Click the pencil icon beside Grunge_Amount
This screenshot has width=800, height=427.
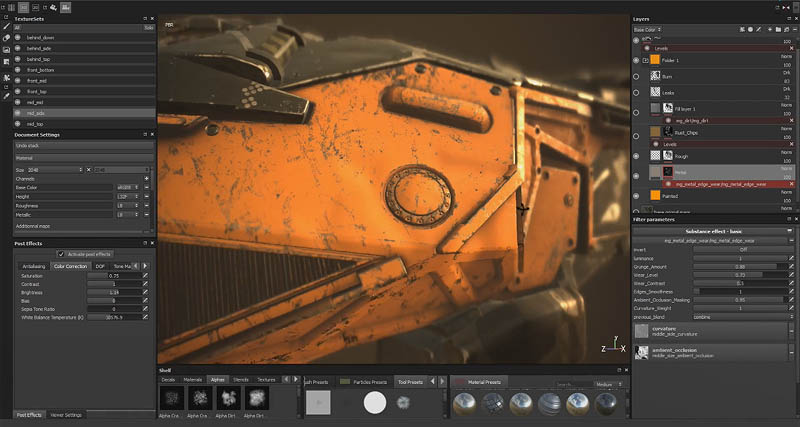[791, 266]
